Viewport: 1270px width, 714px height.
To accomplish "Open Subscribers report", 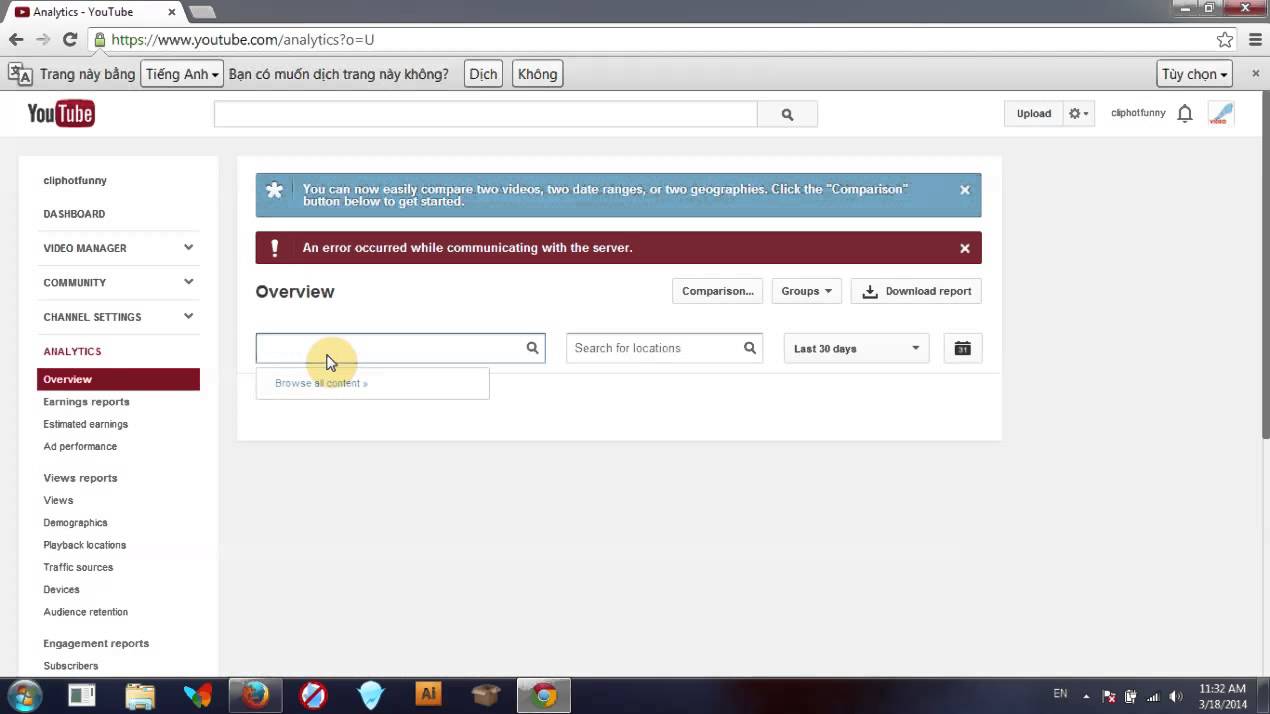I will coord(70,666).
